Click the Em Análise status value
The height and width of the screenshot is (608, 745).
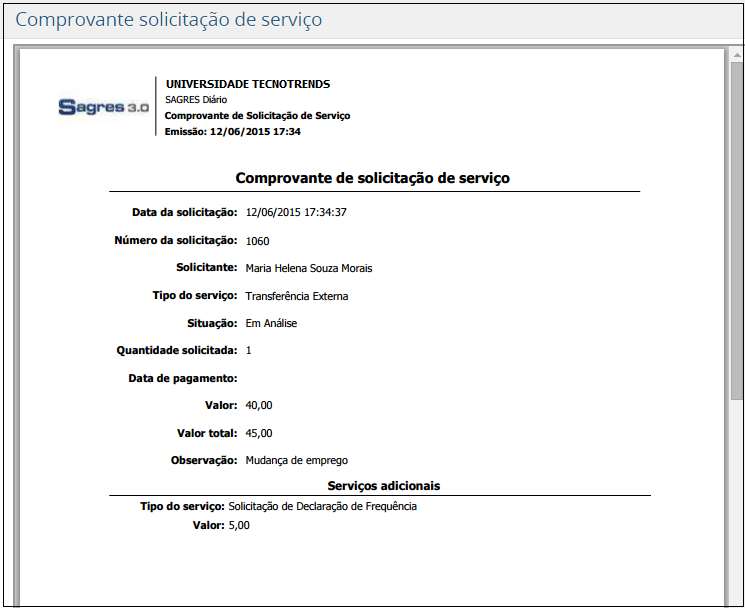pyautogui.click(x=271, y=323)
